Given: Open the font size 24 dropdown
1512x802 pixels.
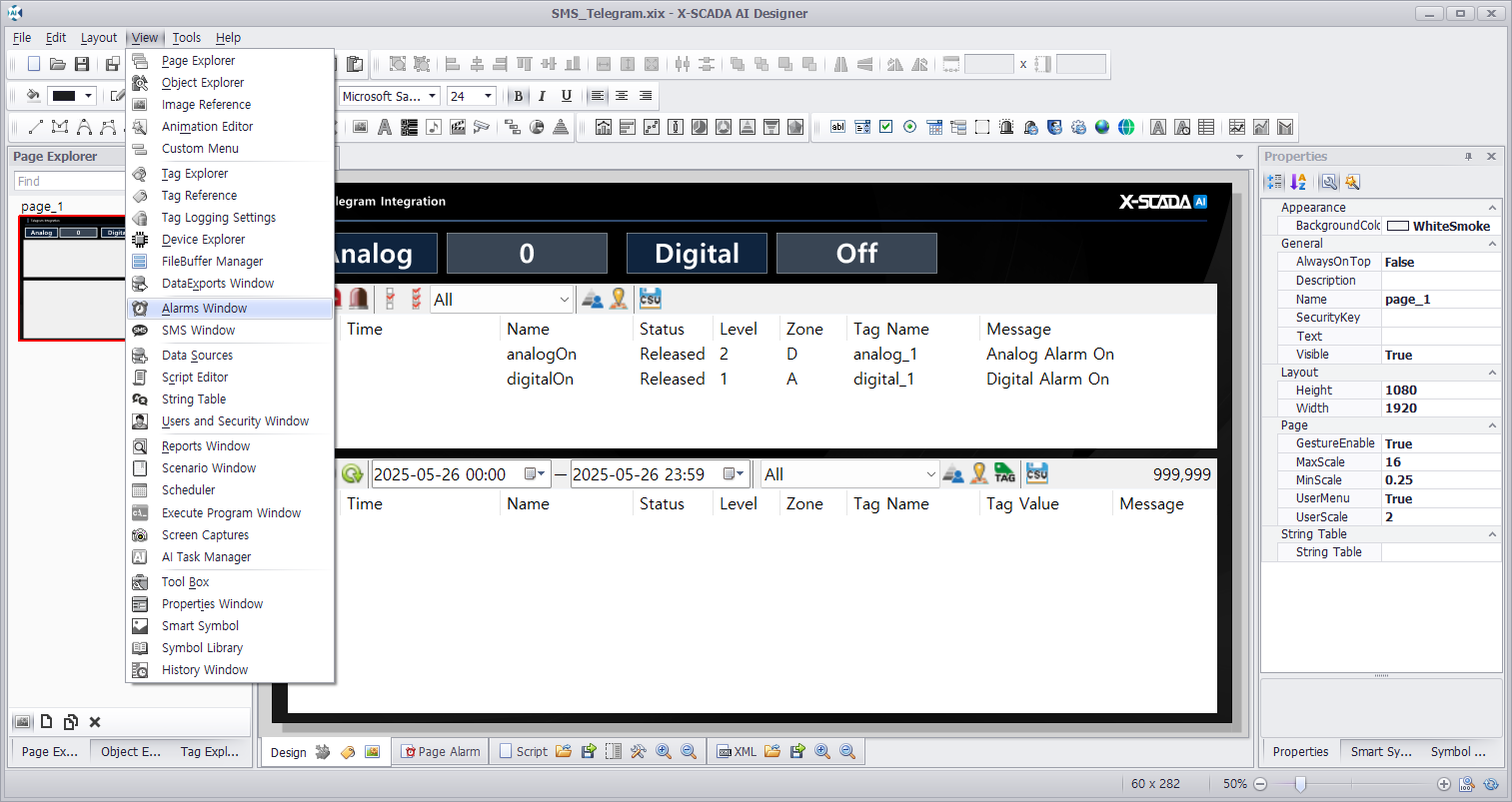Looking at the screenshot, I should click(488, 96).
